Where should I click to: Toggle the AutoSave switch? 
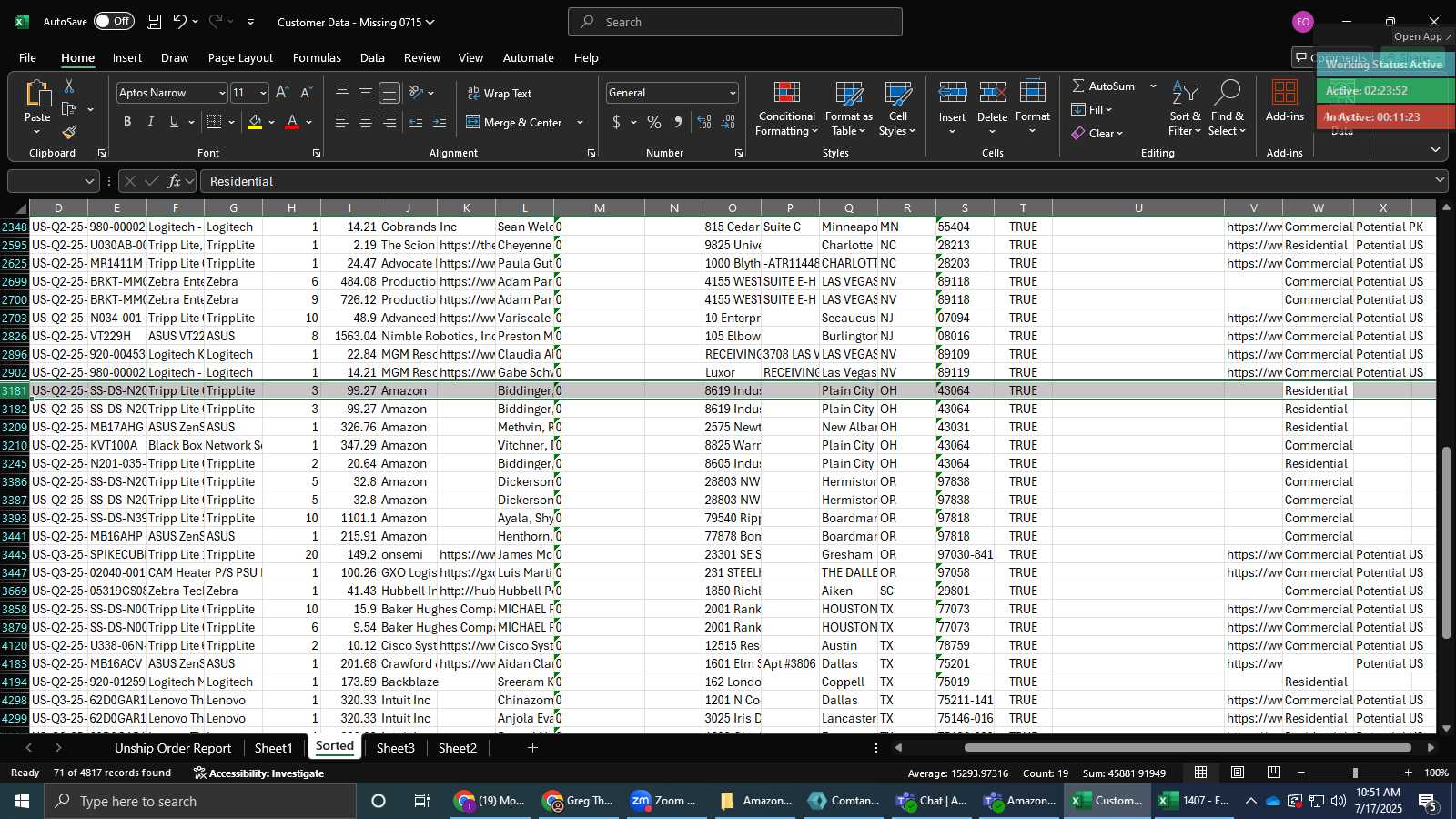114,22
